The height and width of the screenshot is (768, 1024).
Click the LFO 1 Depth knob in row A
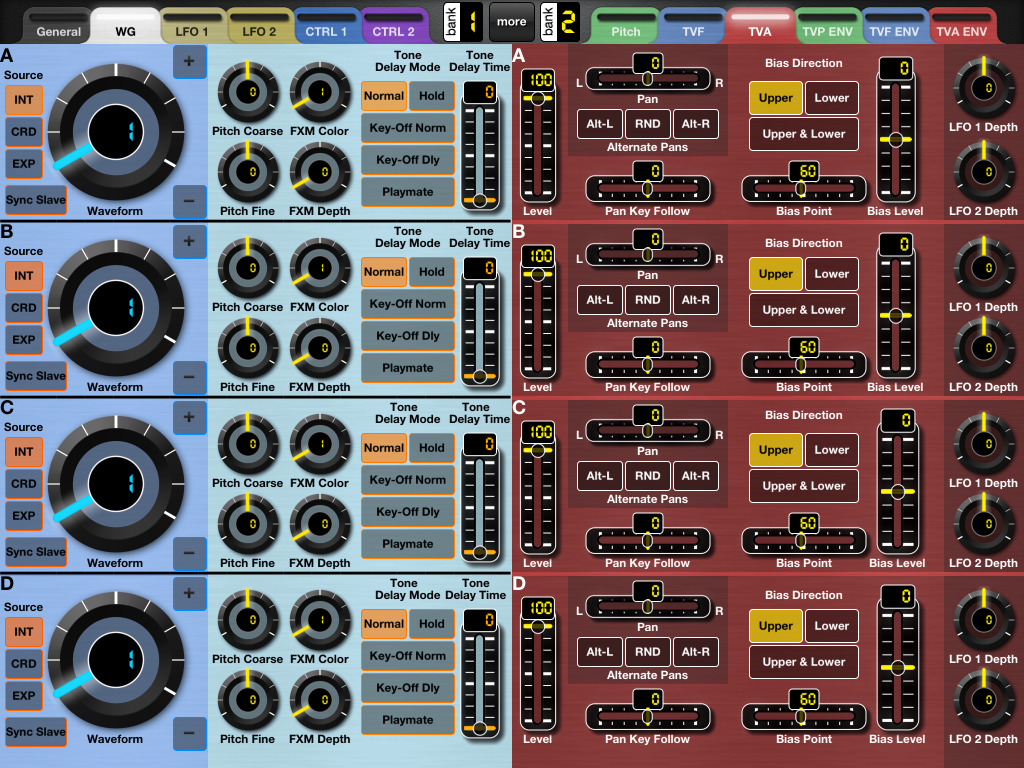point(982,88)
